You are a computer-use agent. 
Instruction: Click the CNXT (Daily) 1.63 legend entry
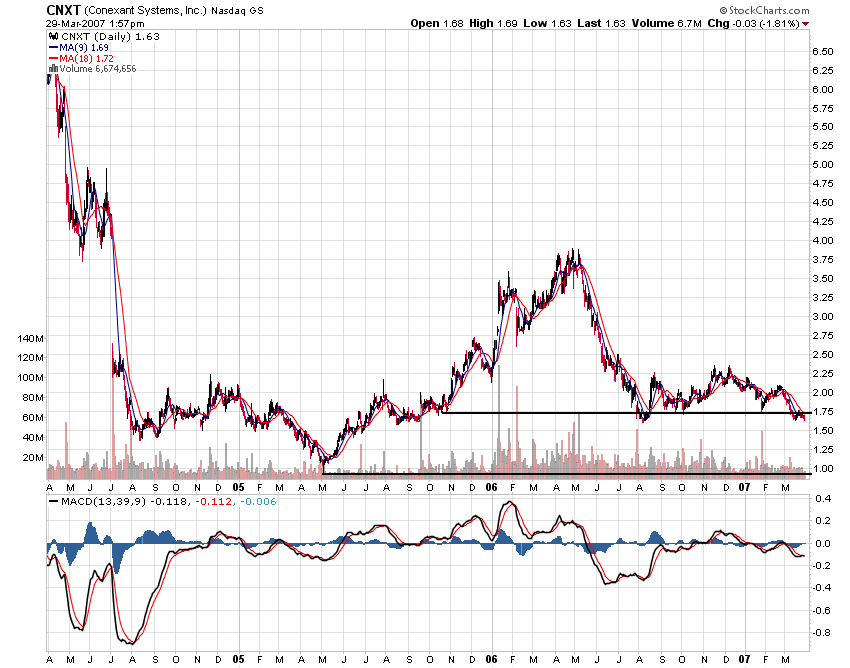click(111, 36)
